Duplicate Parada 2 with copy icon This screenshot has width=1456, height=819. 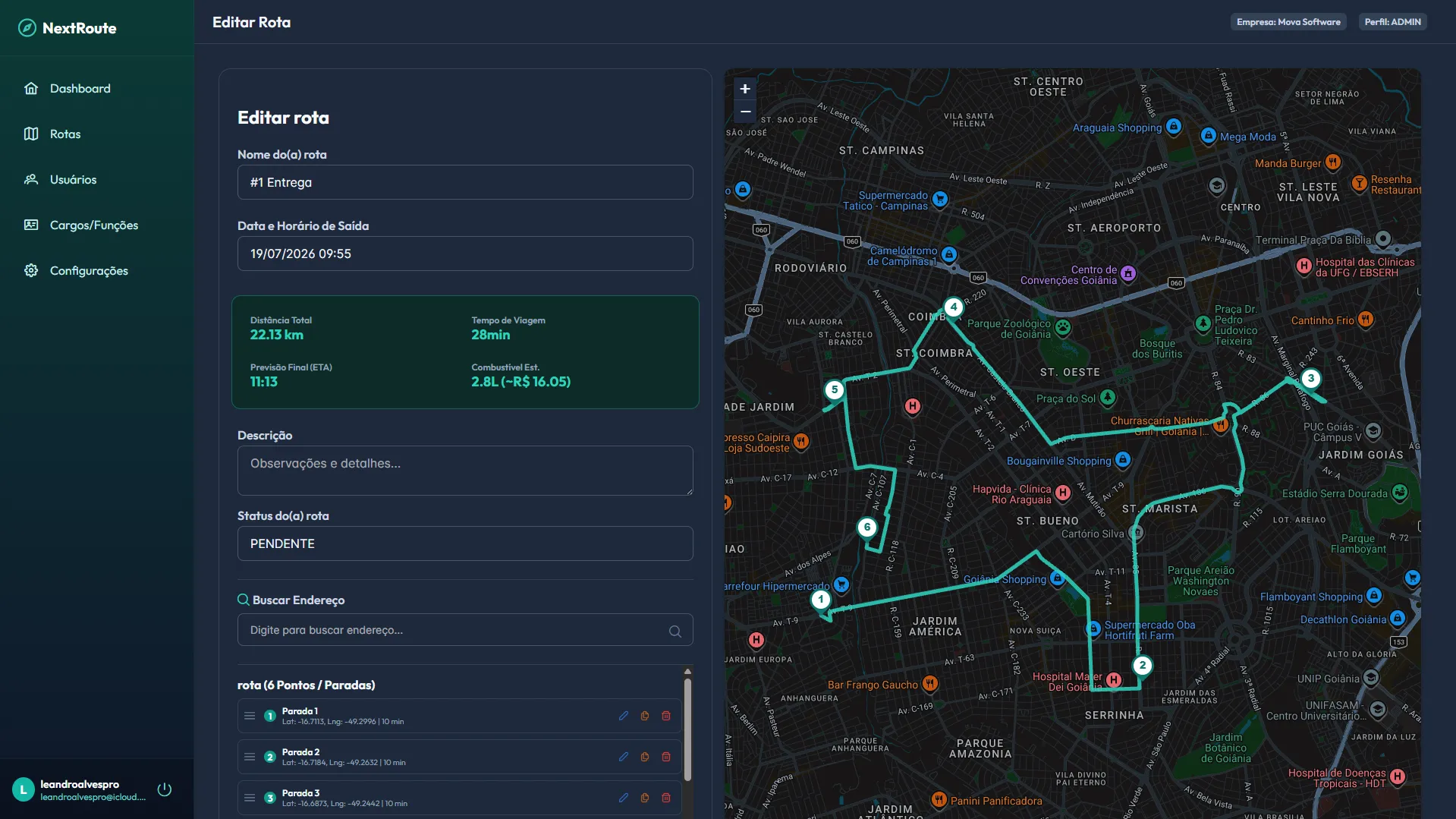click(x=645, y=757)
